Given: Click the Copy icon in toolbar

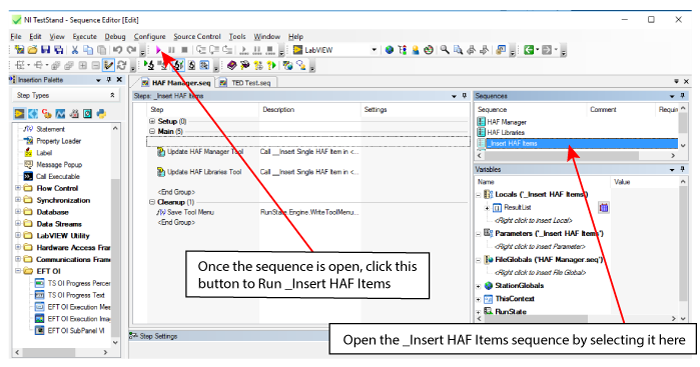Looking at the screenshot, I should tap(88, 50).
